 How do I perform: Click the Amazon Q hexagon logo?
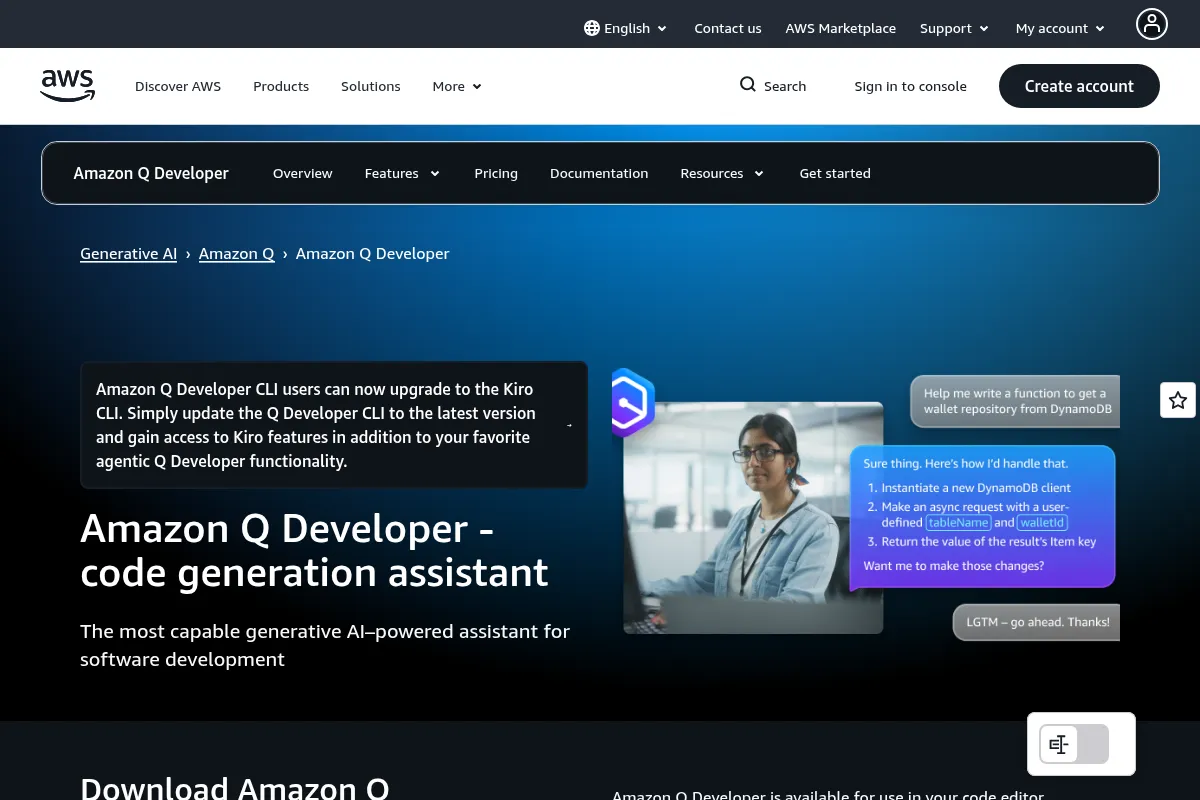[x=632, y=403]
